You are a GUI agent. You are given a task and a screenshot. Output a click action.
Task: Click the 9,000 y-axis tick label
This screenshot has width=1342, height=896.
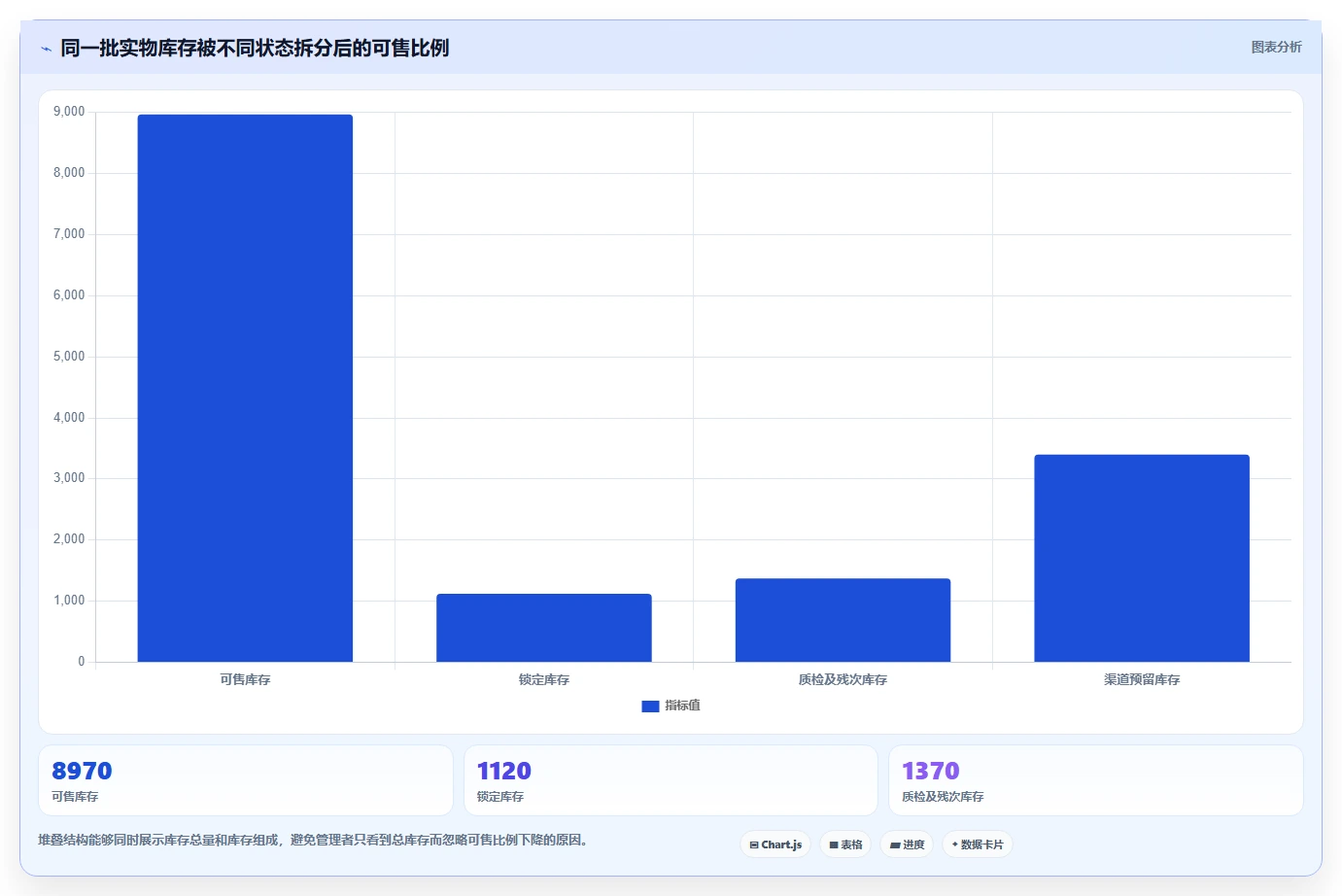coord(69,112)
